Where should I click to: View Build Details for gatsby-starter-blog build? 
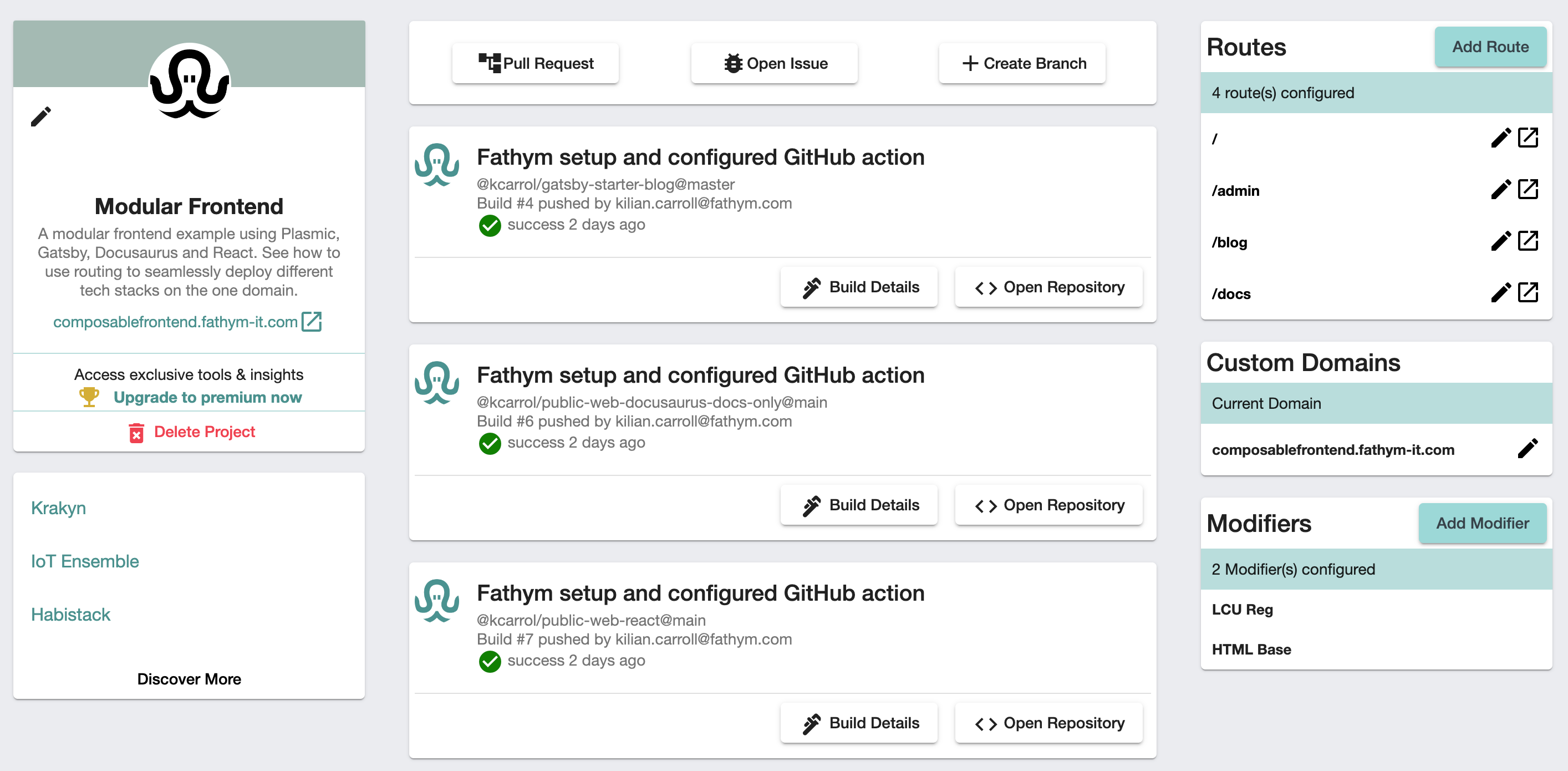[x=859, y=287]
